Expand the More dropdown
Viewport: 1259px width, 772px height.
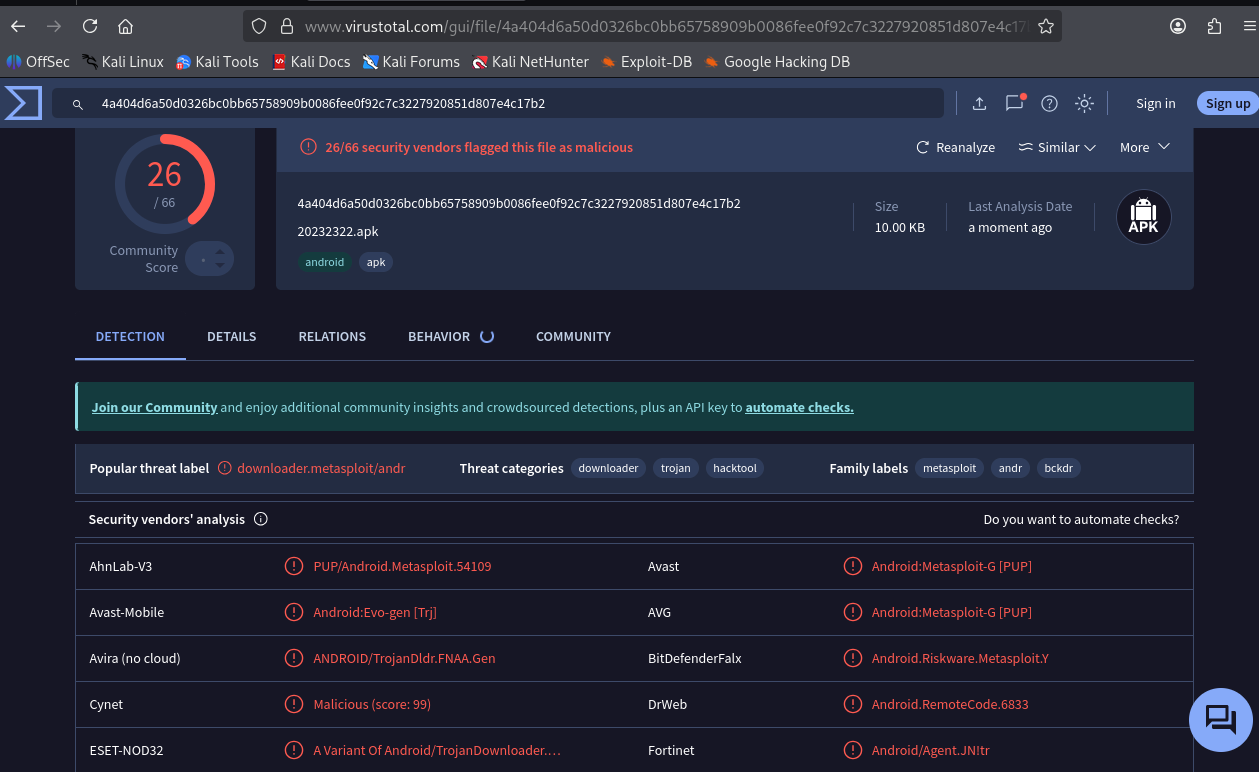[1145, 147]
